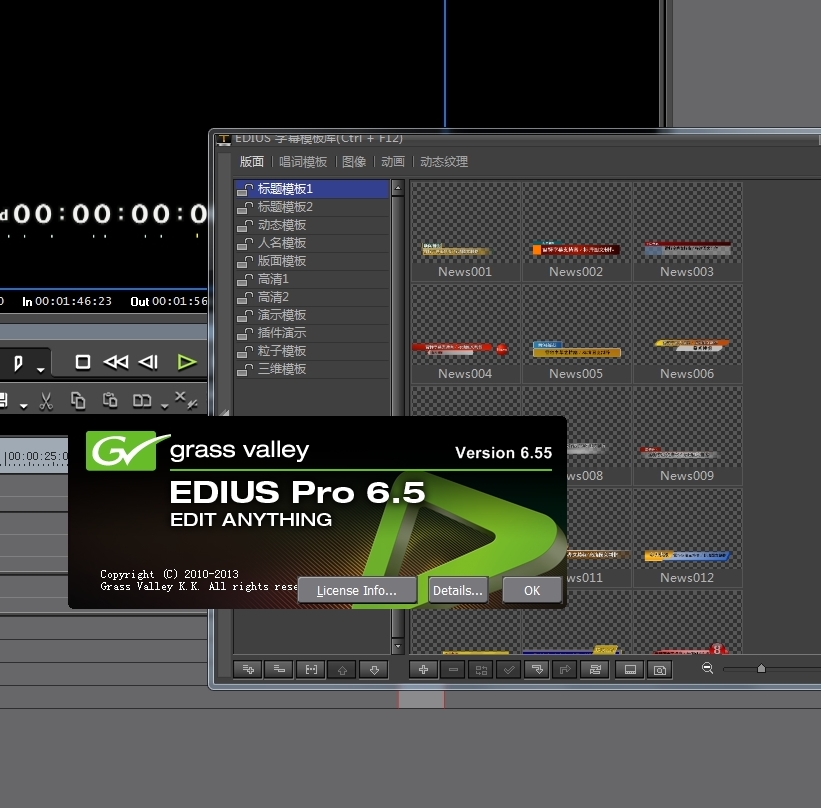Select 版面模板 category

pyautogui.click(x=312, y=261)
